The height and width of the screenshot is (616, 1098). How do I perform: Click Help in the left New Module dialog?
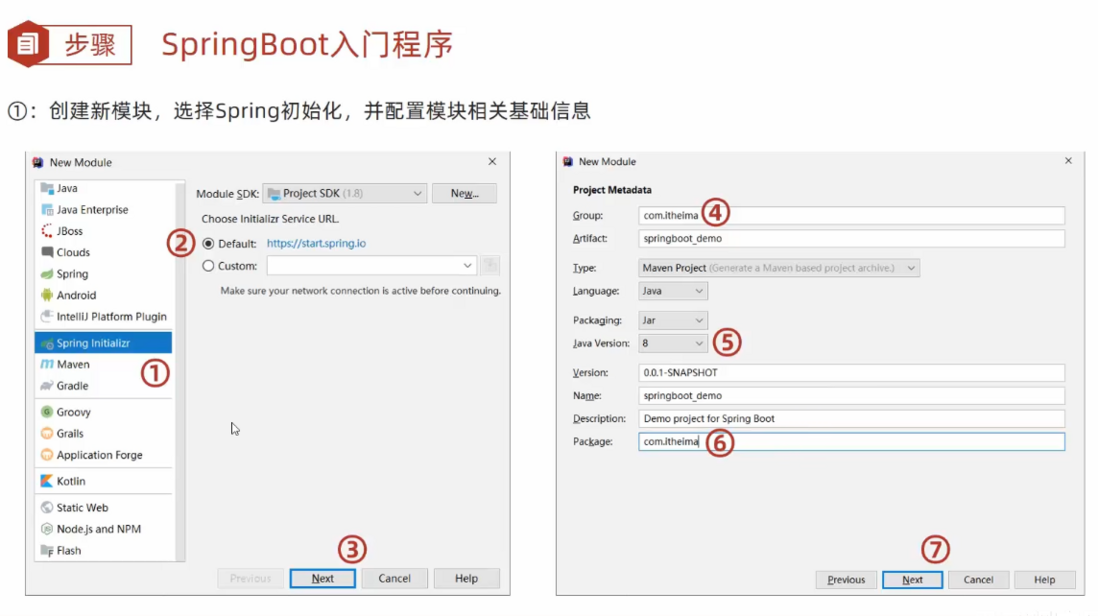[x=466, y=578]
